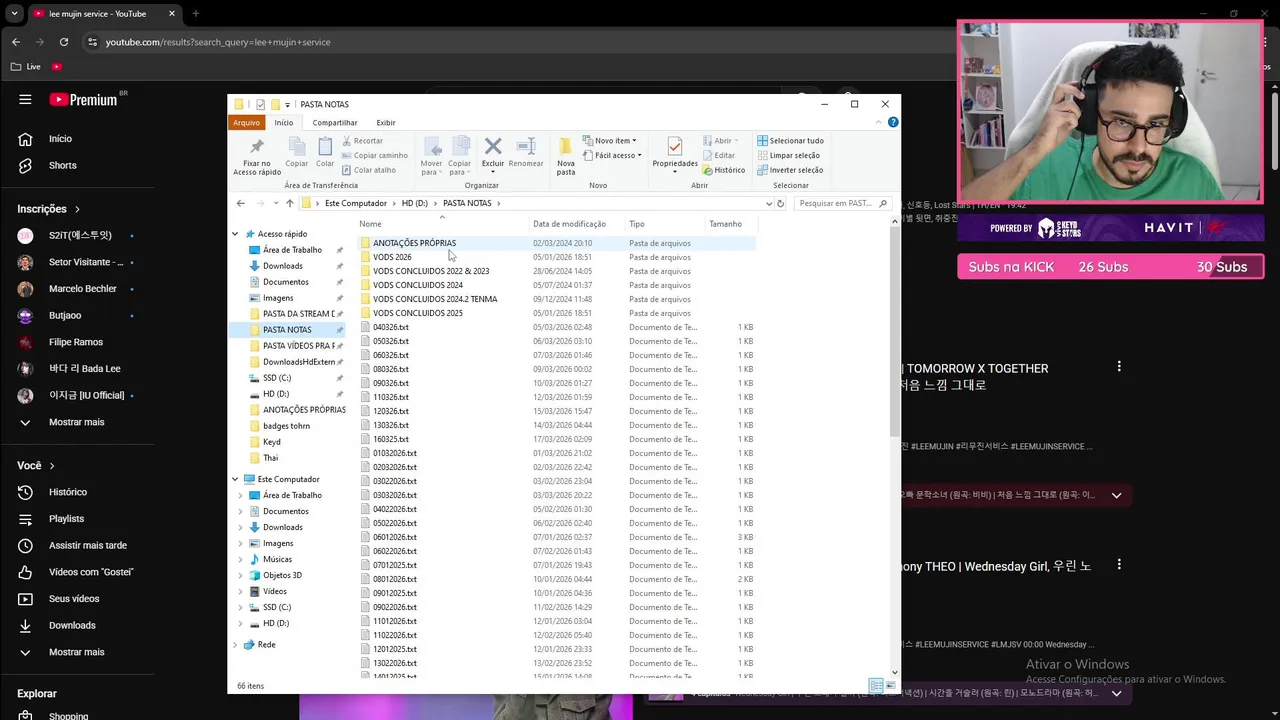
Task: Expand Objetos 3D tree node
Action: pyautogui.click(x=241, y=575)
